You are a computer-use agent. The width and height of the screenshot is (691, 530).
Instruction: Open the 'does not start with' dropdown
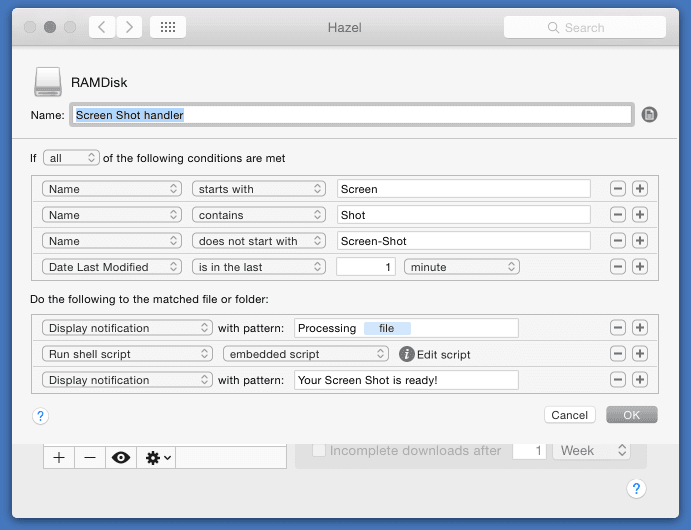tap(259, 241)
